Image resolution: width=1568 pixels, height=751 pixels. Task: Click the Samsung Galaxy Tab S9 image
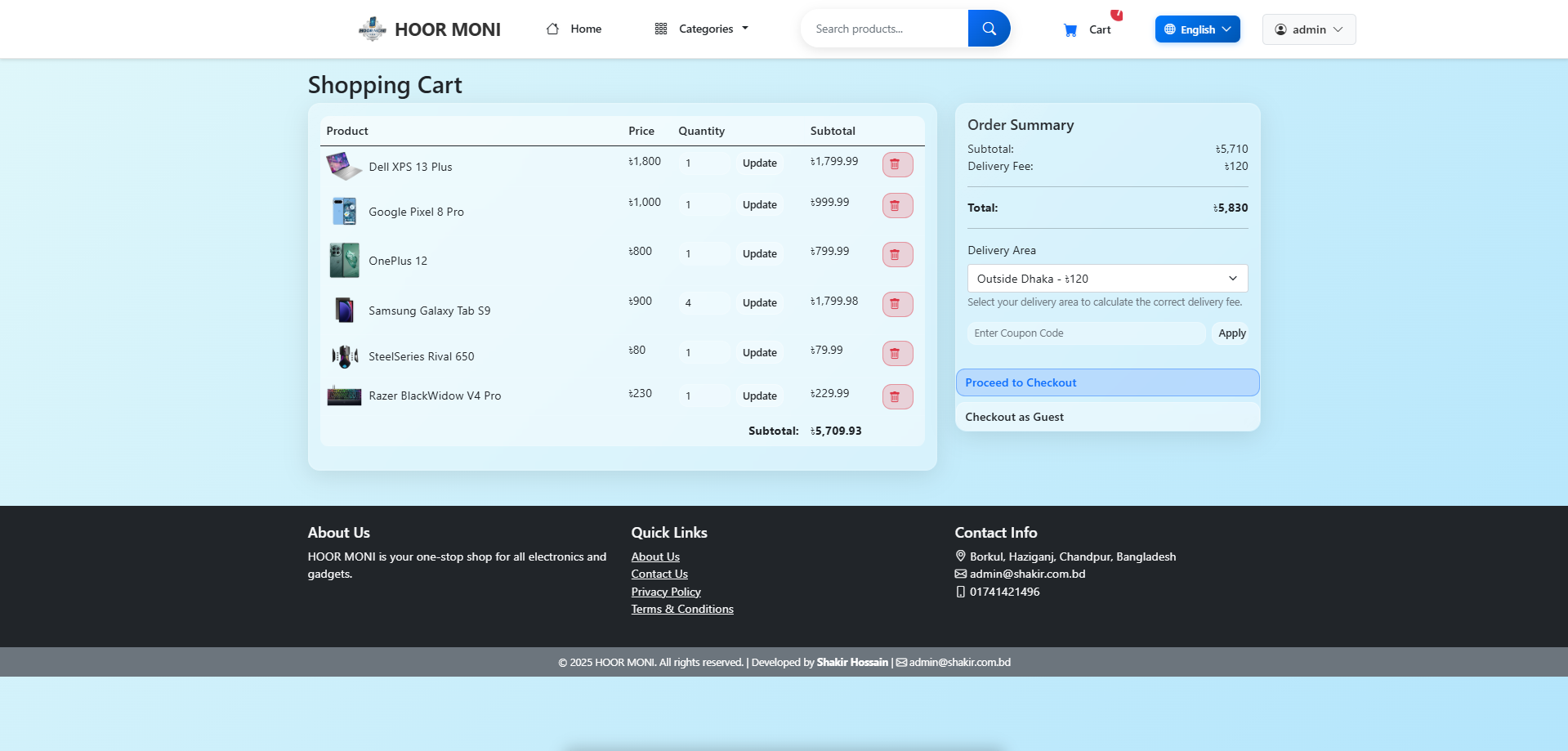coord(344,310)
